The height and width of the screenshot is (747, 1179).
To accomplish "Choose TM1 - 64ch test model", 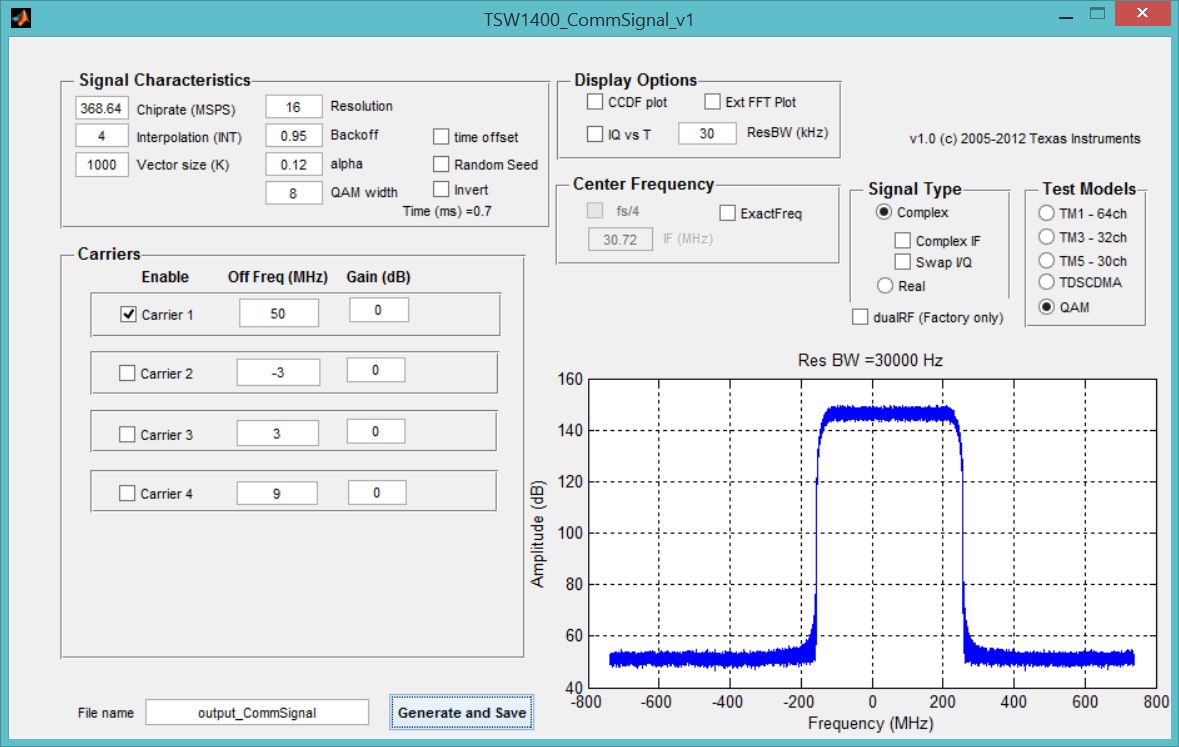I will 1046,213.
